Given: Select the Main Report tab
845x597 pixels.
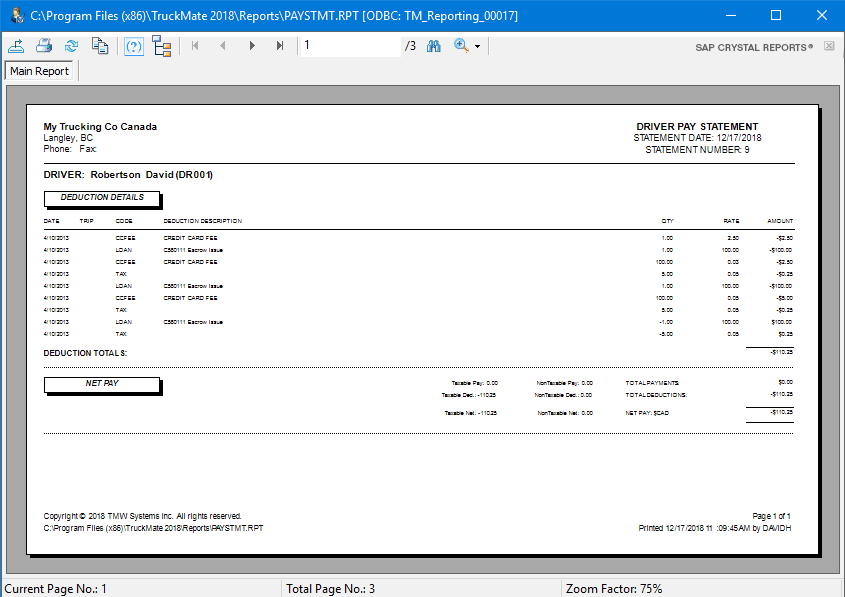Looking at the screenshot, I should coord(40,71).
